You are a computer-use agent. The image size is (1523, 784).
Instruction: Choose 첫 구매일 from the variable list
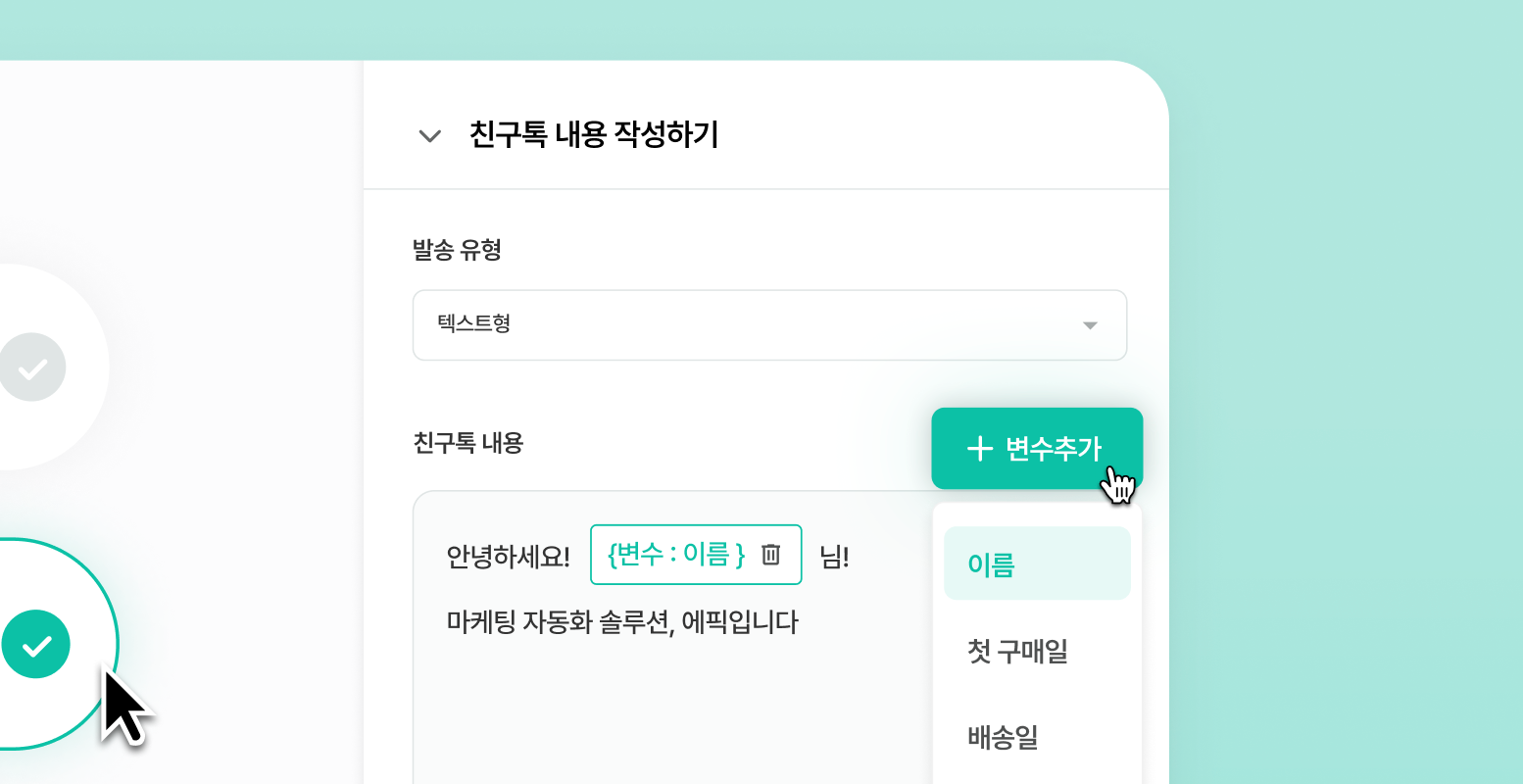[1017, 651]
